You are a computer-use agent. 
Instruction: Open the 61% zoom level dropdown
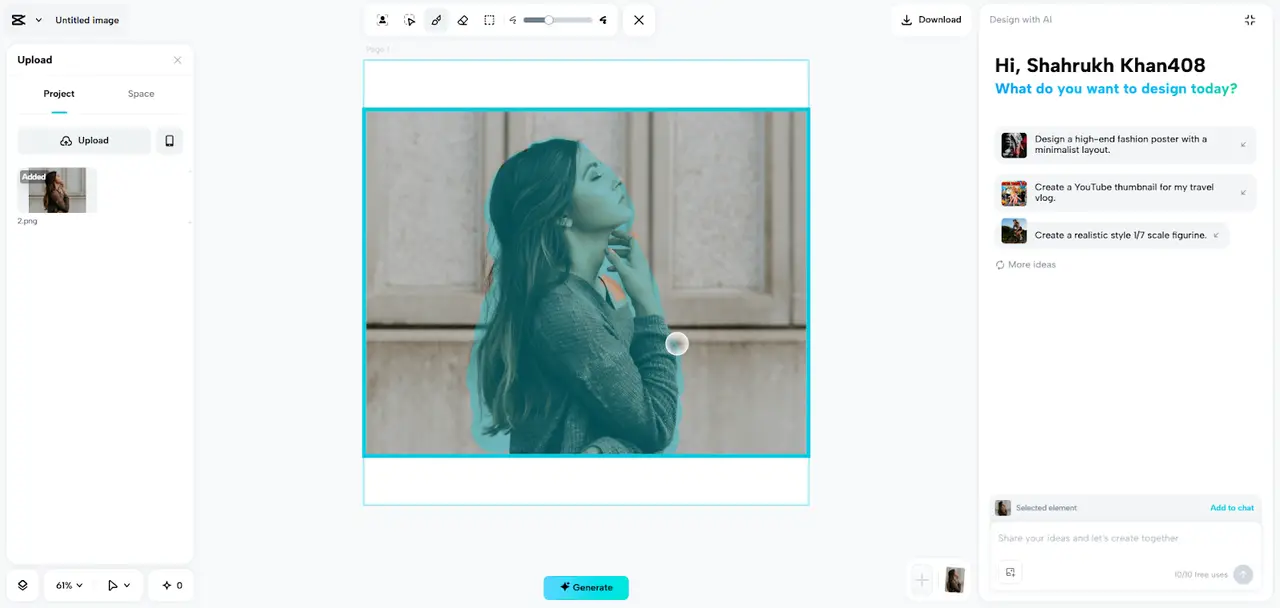[x=69, y=585]
